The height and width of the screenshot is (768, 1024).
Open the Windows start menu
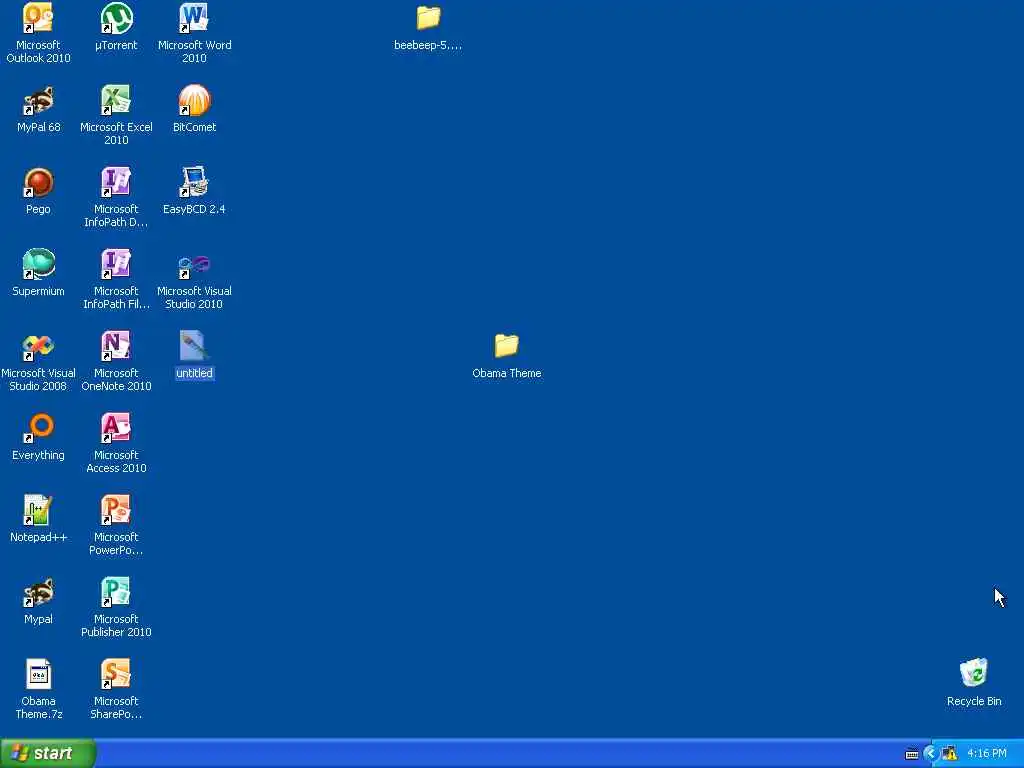[48, 753]
